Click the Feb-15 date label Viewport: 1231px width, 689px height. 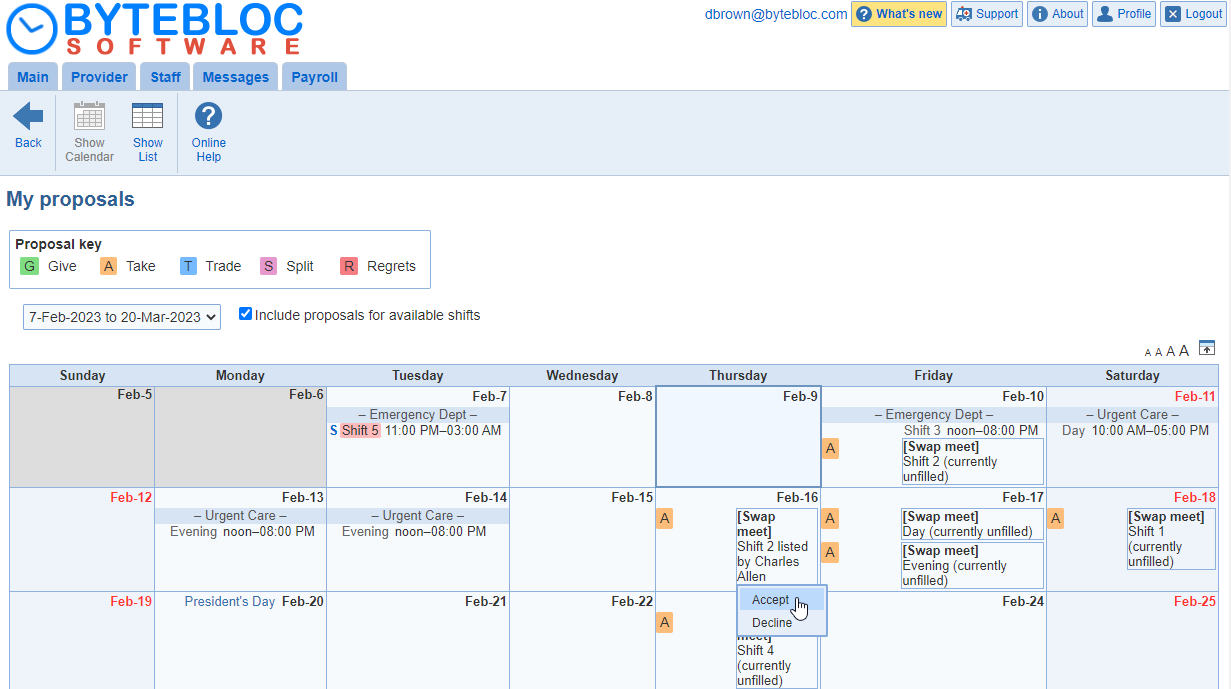point(632,498)
